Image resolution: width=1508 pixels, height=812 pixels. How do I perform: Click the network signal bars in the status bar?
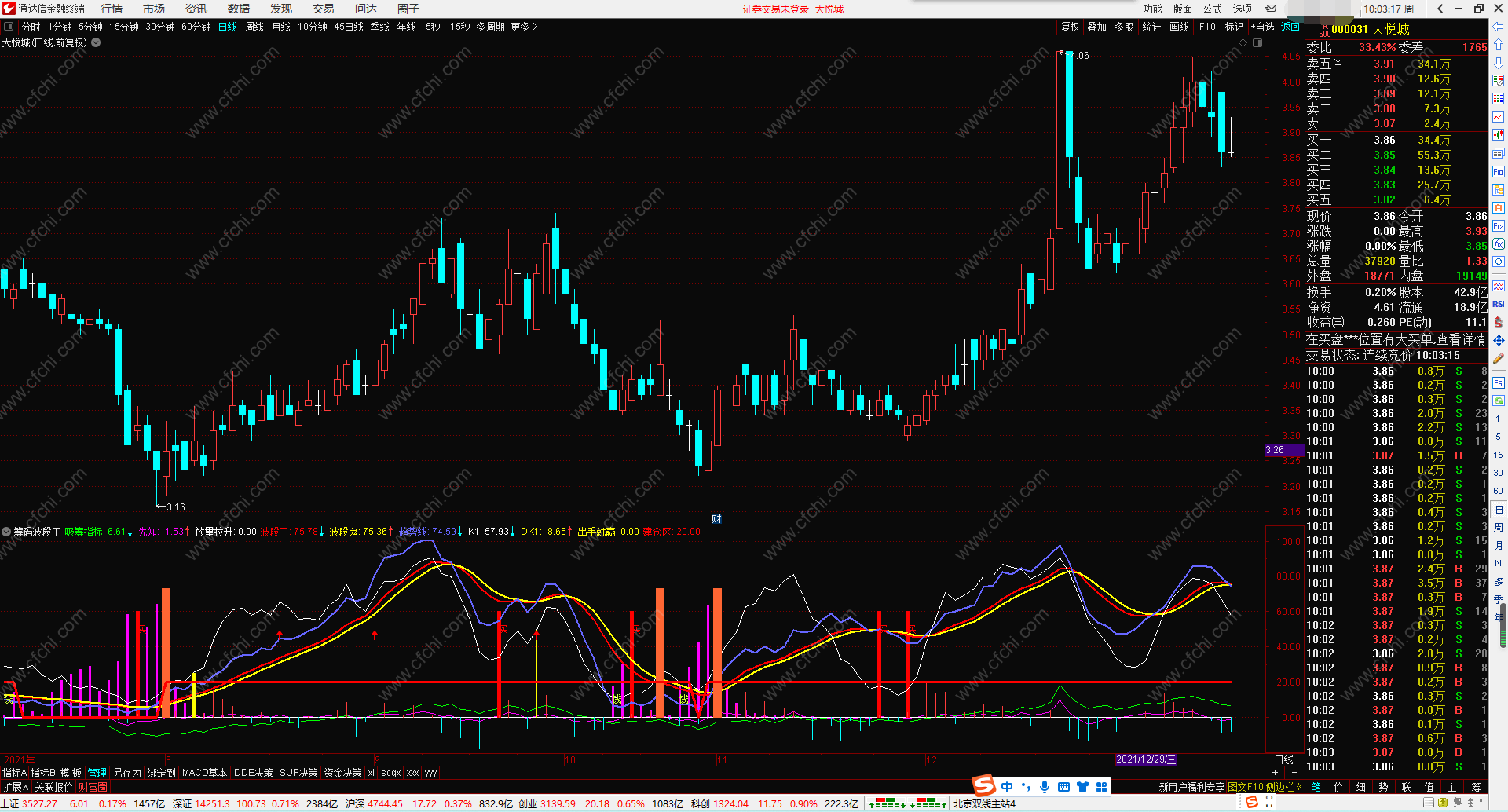[x=908, y=803]
